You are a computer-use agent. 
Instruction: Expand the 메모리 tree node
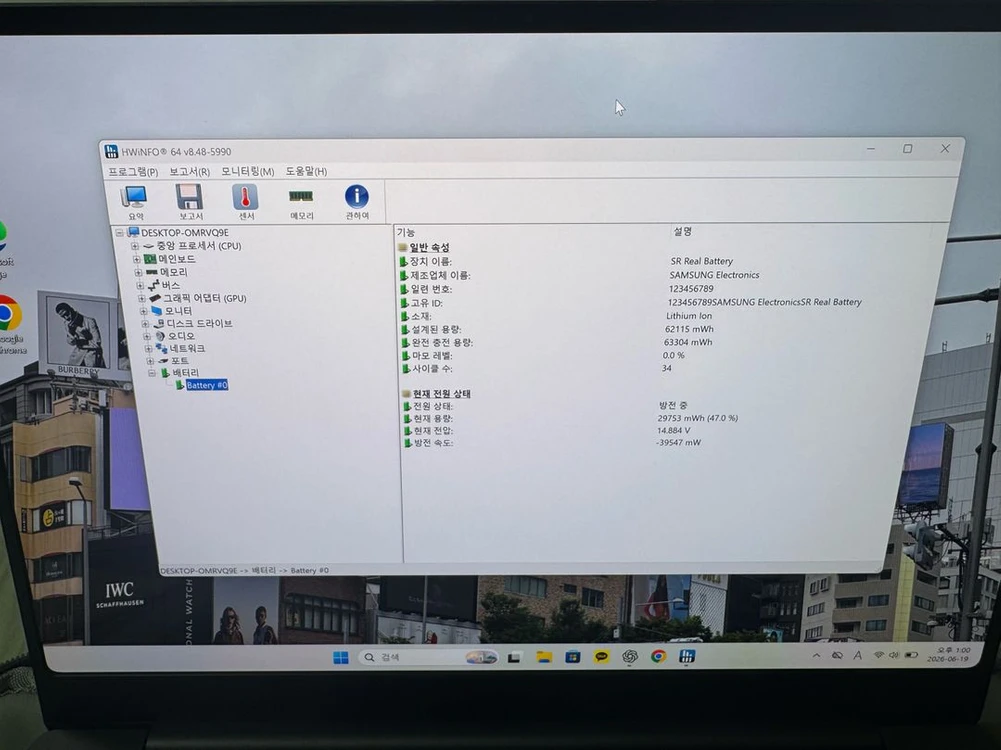tap(138, 273)
